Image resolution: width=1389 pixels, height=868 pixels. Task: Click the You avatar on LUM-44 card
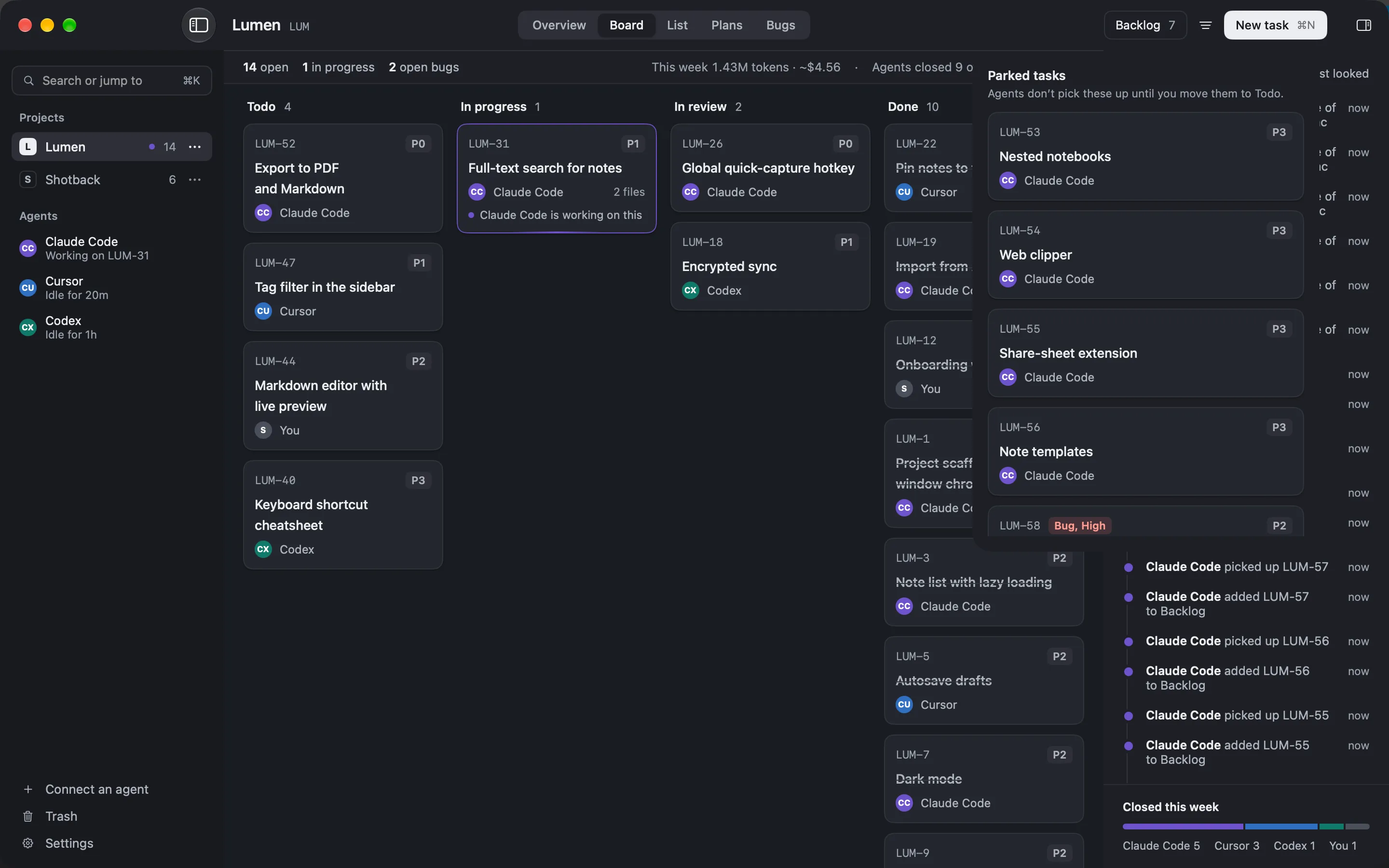point(263,430)
